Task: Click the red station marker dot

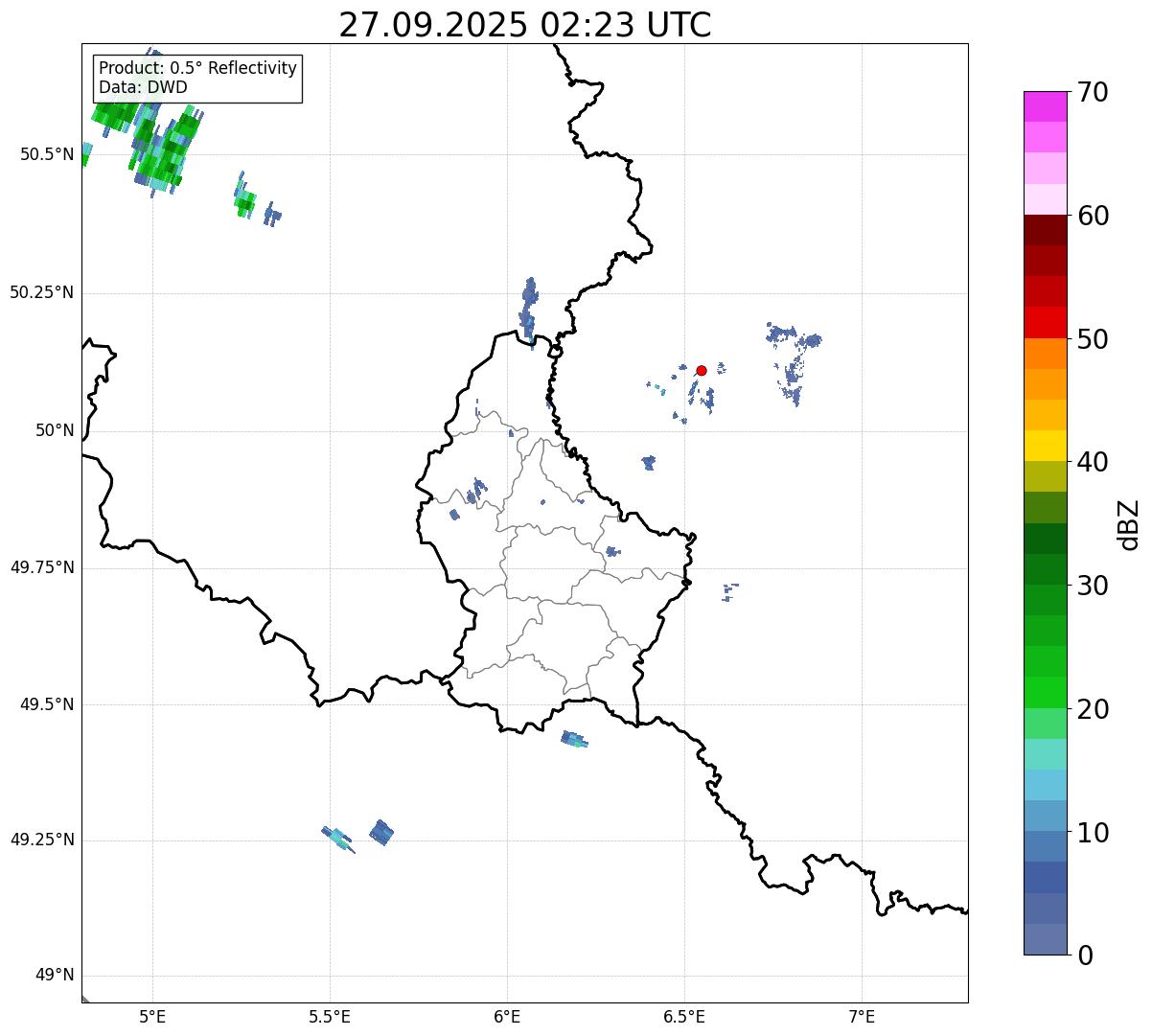Action: 702,370
